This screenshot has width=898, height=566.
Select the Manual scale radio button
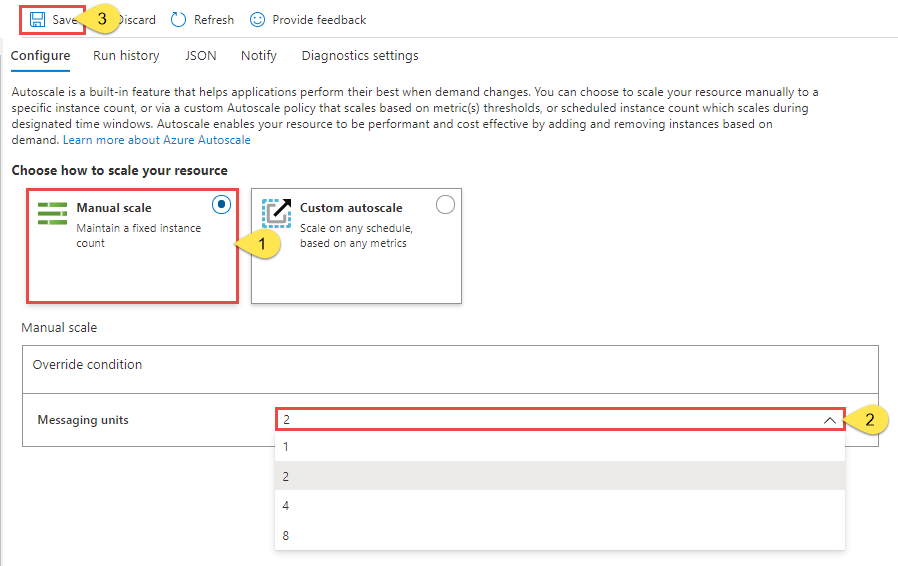click(221, 205)
